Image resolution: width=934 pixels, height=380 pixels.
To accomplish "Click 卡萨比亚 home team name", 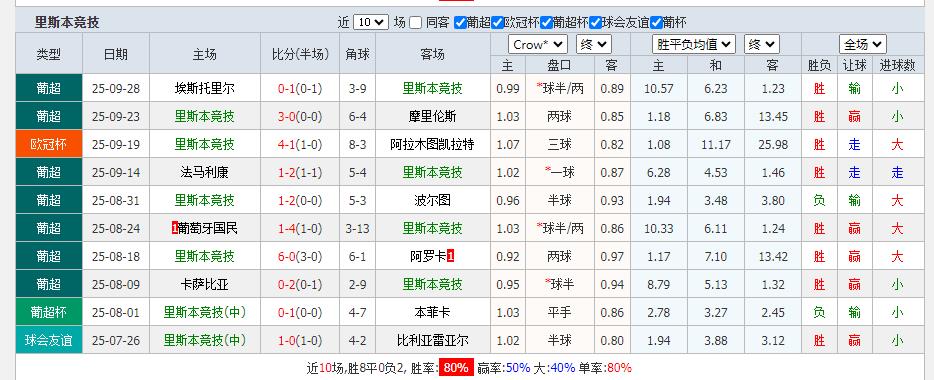I will [x=204, y=285].
